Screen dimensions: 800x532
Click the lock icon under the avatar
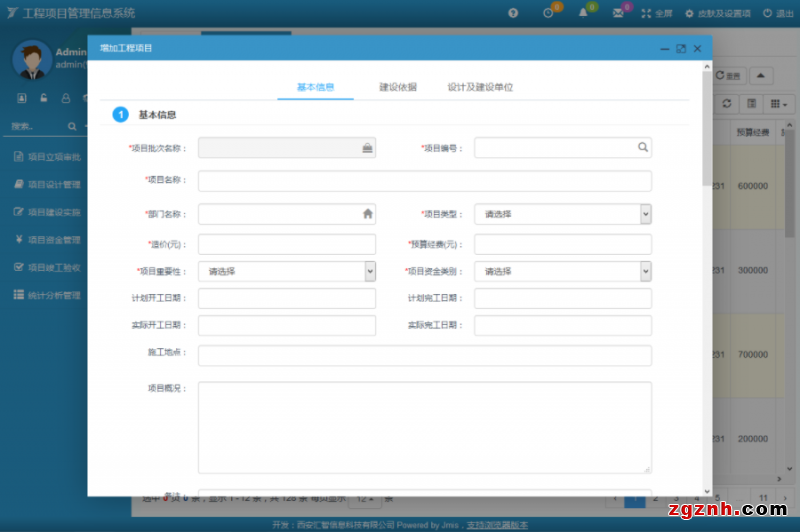tap(44, 98)
